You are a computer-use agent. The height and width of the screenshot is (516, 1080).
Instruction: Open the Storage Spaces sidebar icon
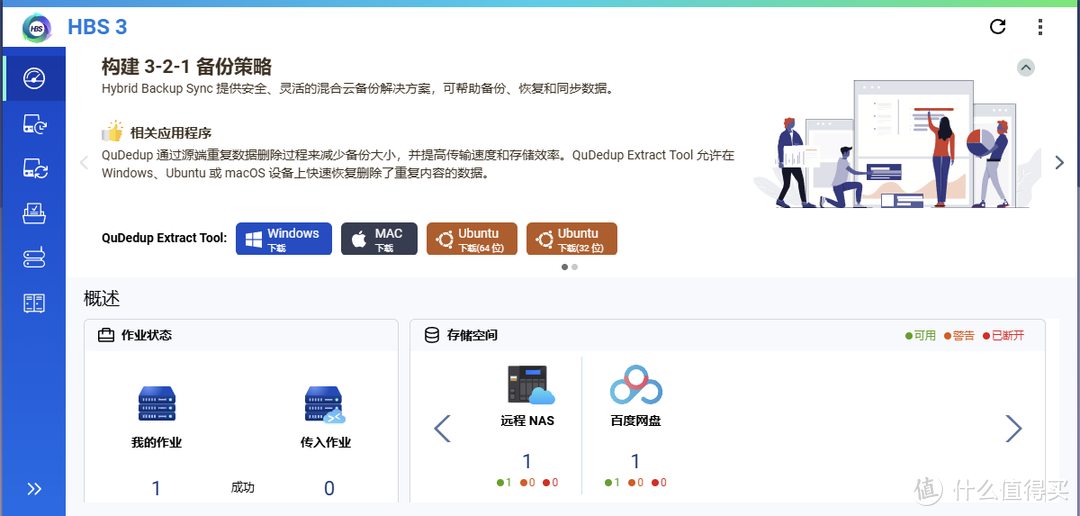(34, 258)
